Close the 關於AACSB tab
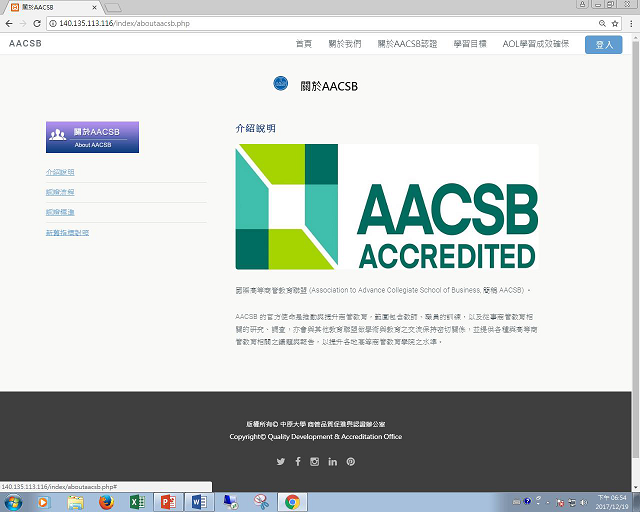This screenshot has height=512, width=640. [x=94, y=7]
